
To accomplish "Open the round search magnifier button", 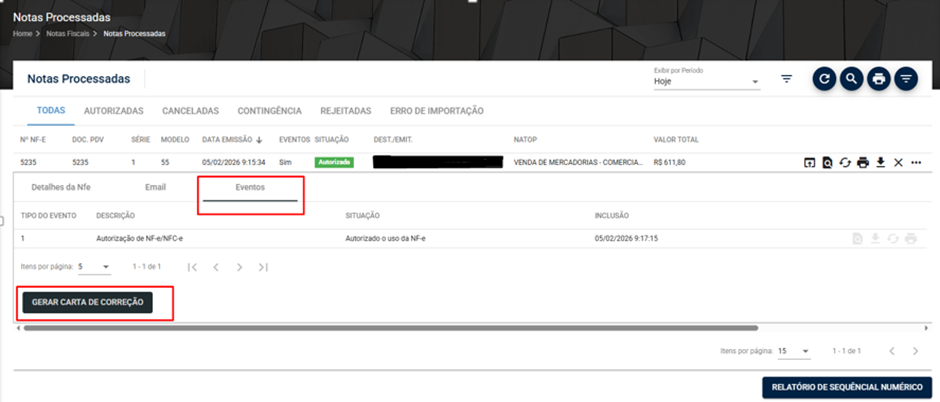I will pos(851,79).
